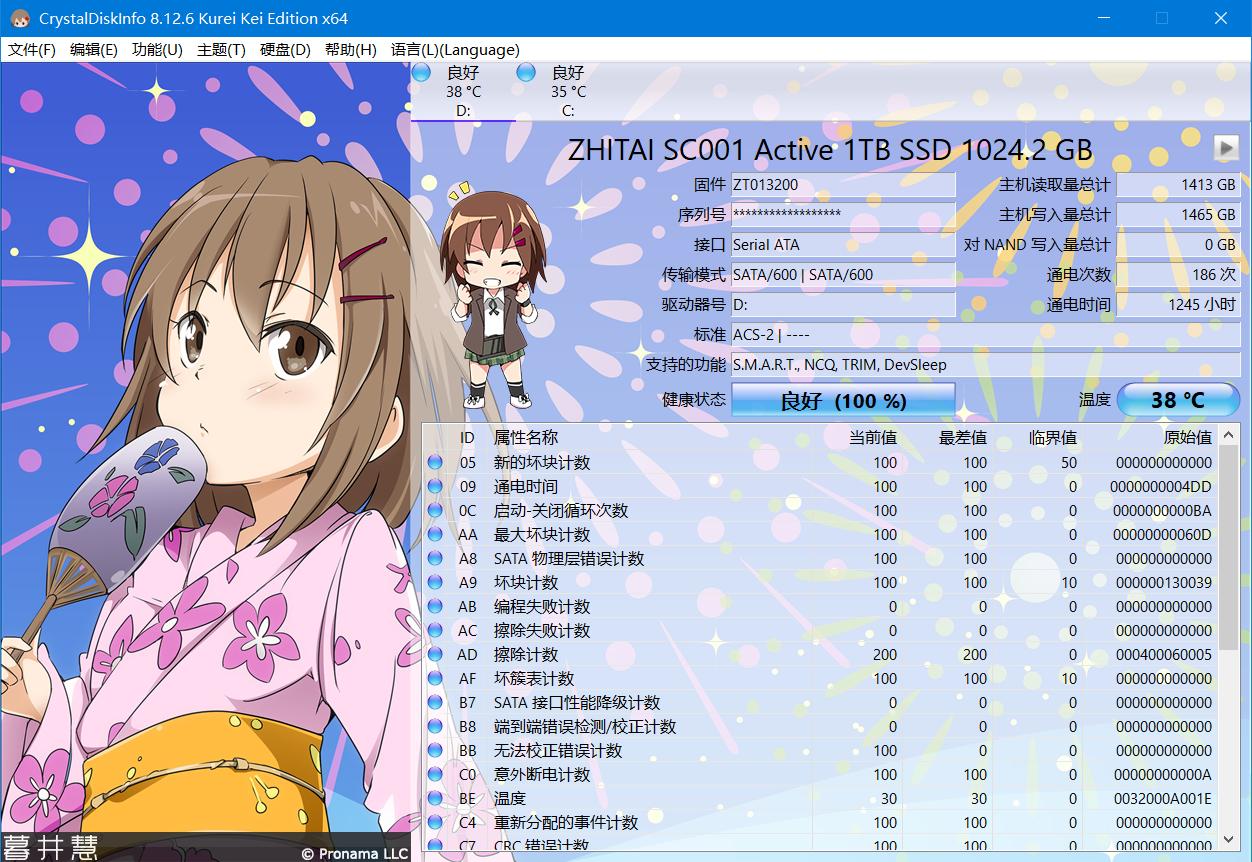Click the drive model title ZHITAI SC001 Active 1TB SSD
The image size is (1252, 862).
(830, 150)
